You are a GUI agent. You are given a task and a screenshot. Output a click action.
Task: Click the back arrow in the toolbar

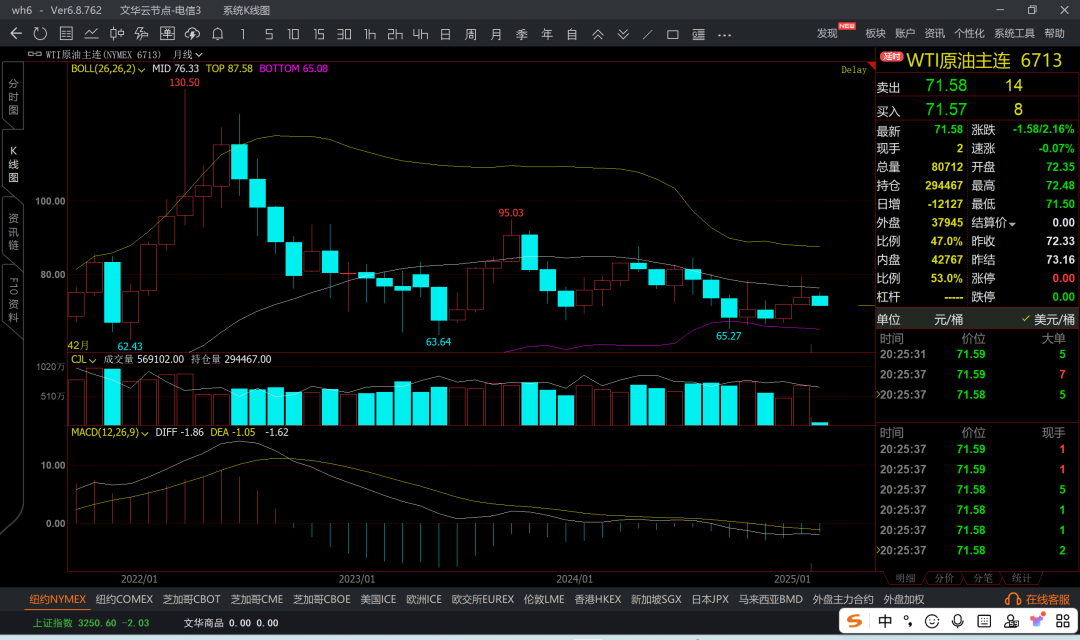point(16,34)
